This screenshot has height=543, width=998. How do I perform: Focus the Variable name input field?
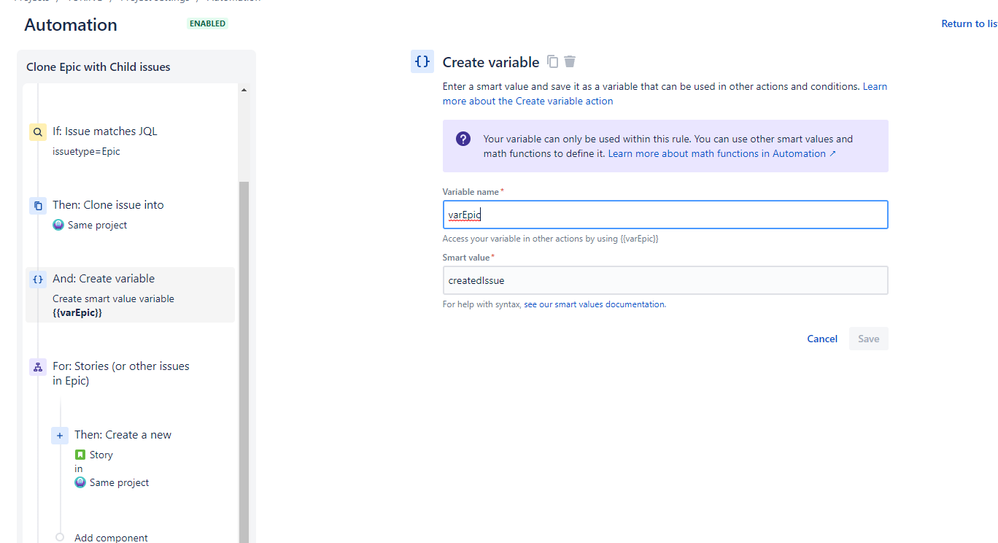(x=665, y=215)
